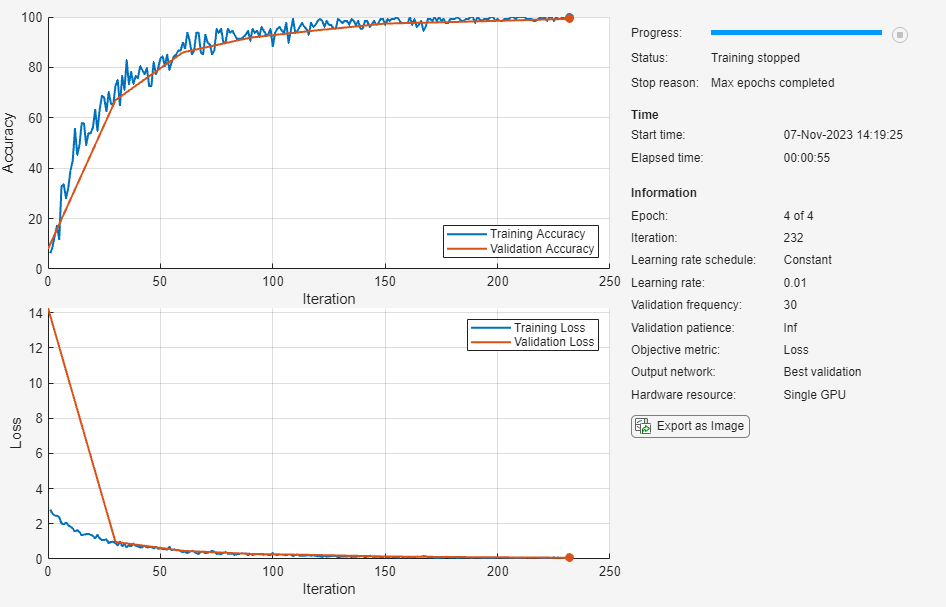Click the Max epochs completed stop reason
The width and height of the screenshot is (946, 607).
pyautogui.click(x=772, y=83)
